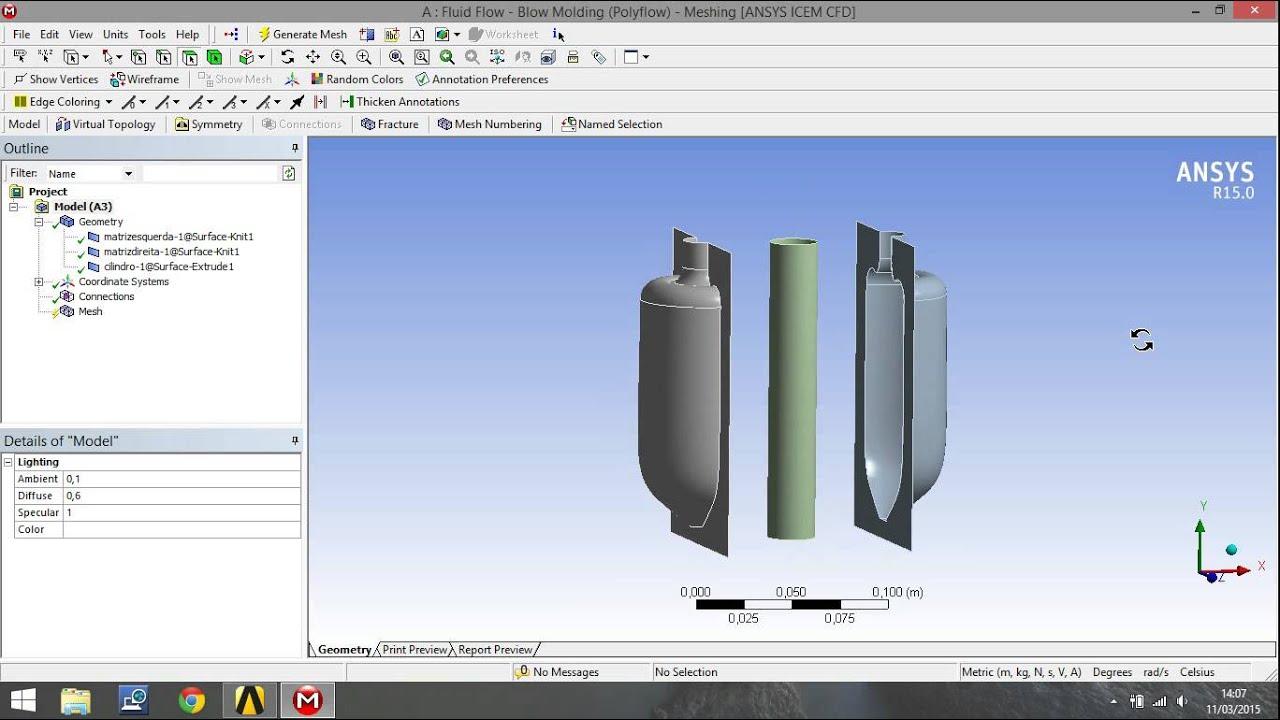The height and width of the screenshot is (720, 1280).
Task: Select the green Body selection filter
Action: (x=214, y=57)
